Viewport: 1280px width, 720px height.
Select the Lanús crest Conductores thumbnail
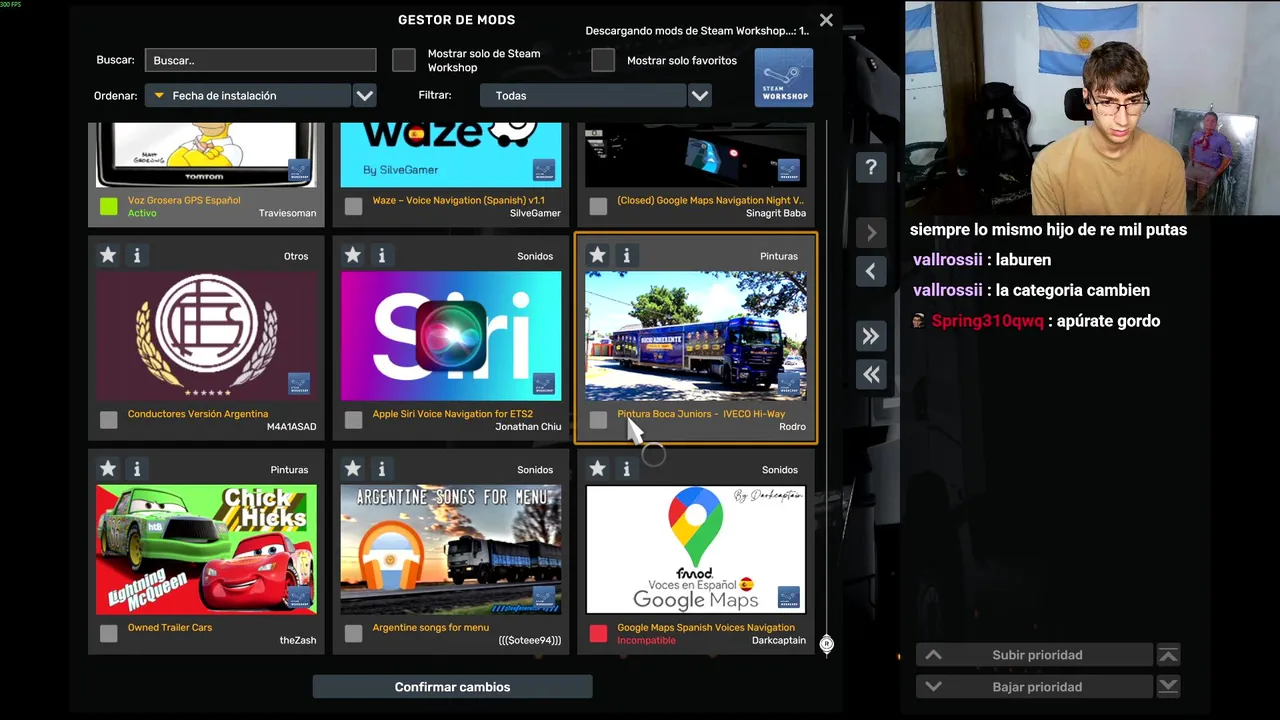(x=206, y=336)
